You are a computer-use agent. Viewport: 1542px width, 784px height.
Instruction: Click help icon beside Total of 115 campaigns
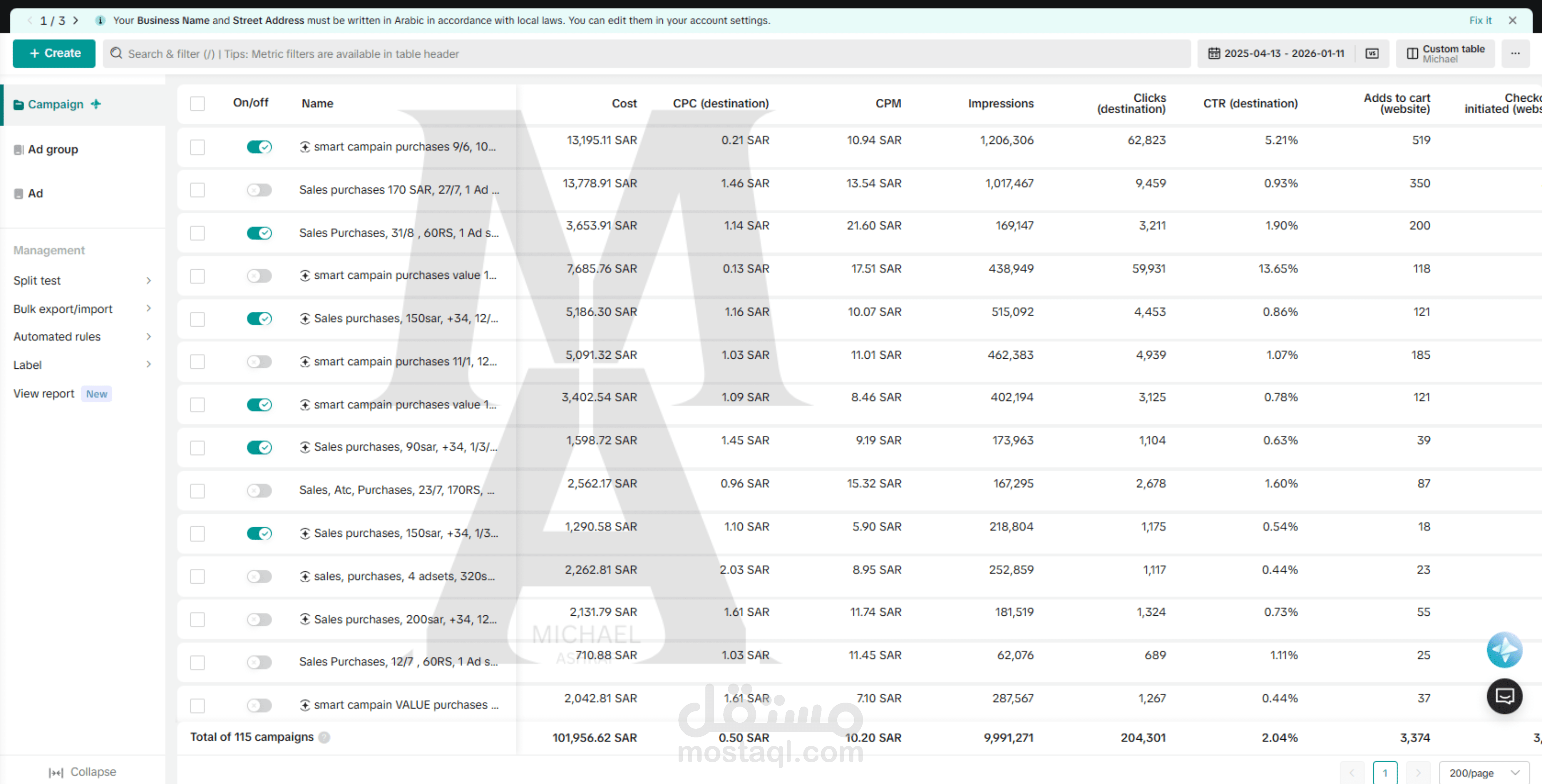[x=324, y=737]
